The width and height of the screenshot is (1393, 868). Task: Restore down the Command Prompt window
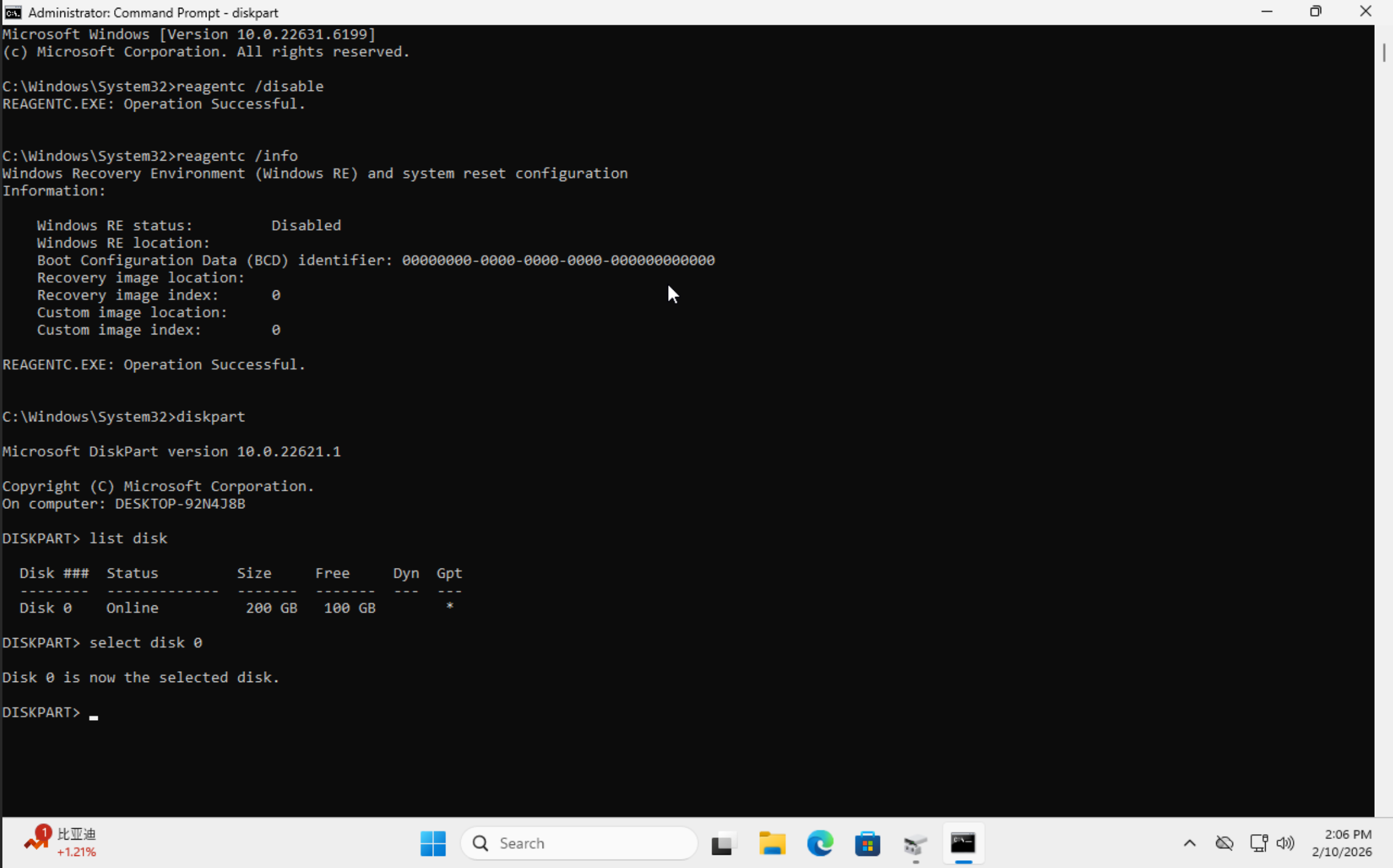pos(1316,12)
